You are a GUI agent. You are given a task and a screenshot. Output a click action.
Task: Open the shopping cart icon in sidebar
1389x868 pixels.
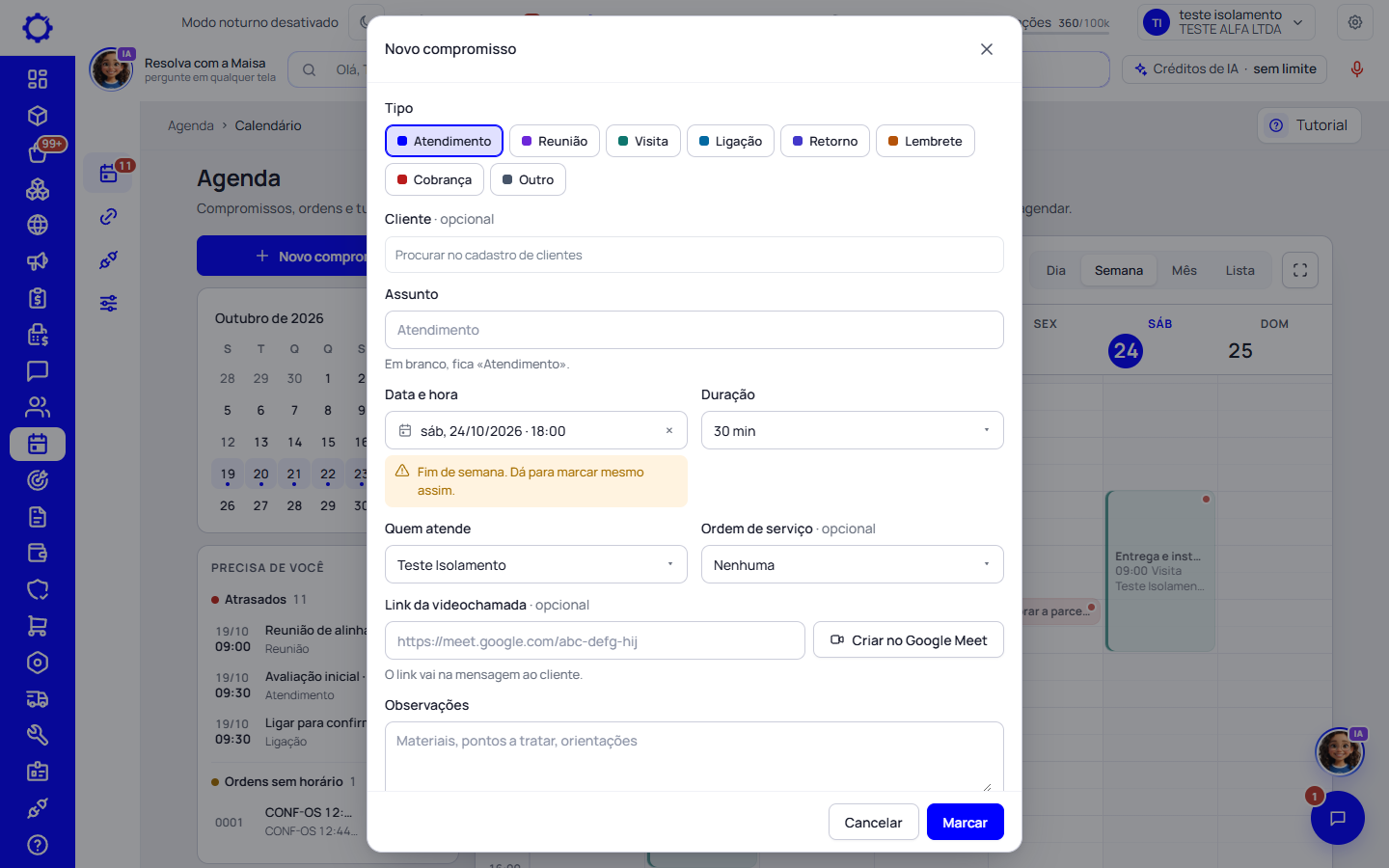pyautogui.click(x=38, y=626)
